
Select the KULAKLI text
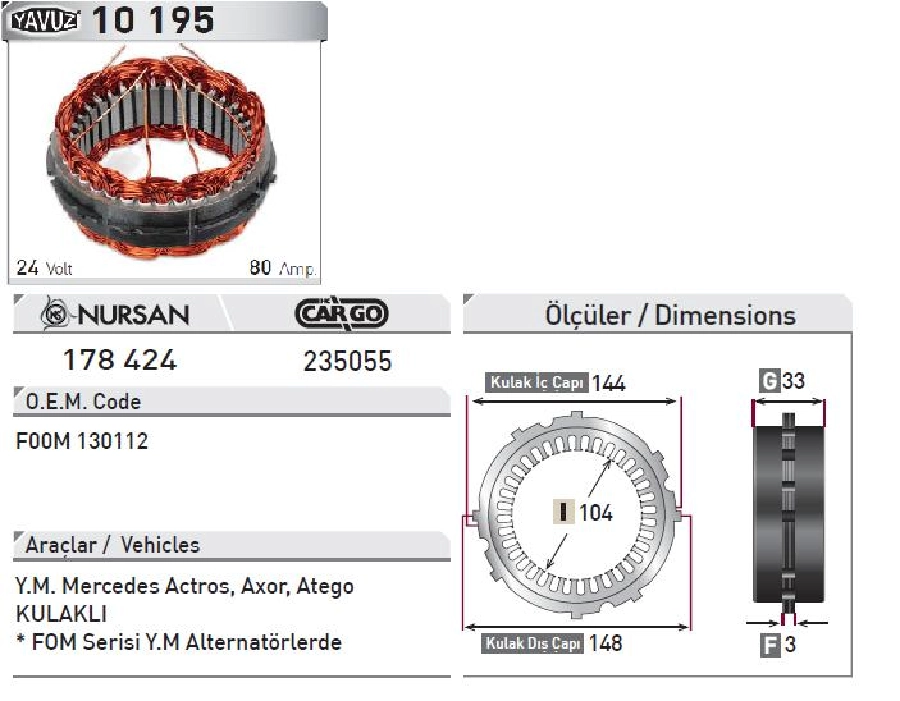point(61,614)
